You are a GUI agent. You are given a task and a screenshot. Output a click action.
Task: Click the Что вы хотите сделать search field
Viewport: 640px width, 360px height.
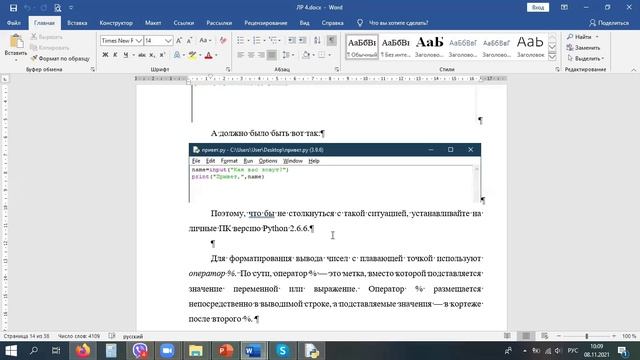click(x=398, y=23)
